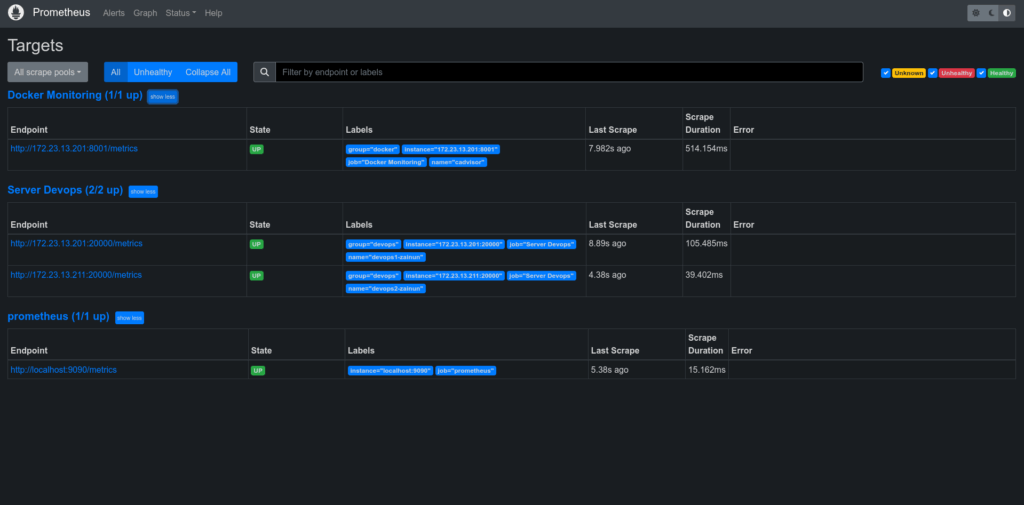Switch to light theme sun icon
This screenshot has height=505, width=1024.
[976, 13]
